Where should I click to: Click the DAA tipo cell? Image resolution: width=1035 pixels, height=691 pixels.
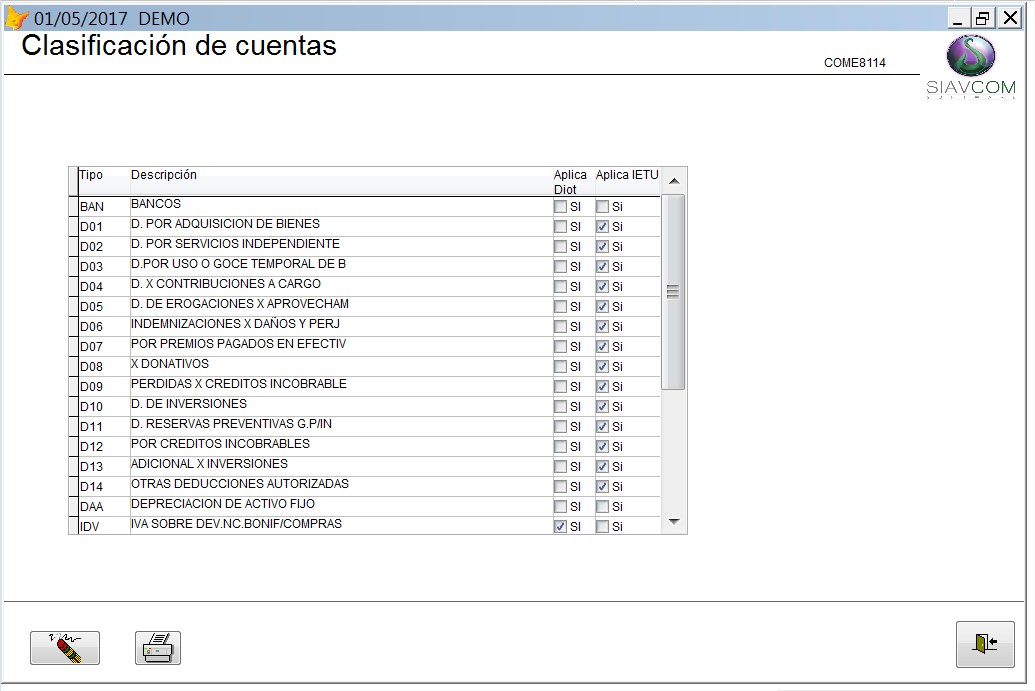point(104,506)
